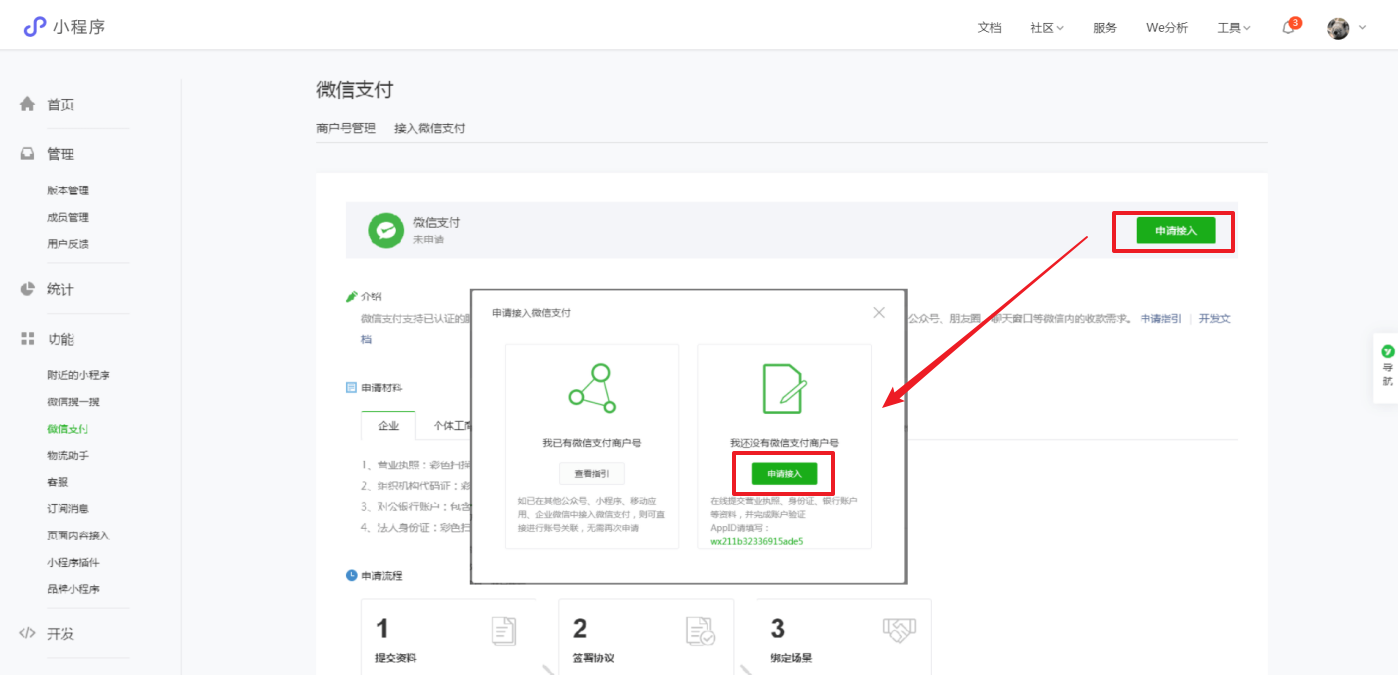Click the AppID wx211b32336915ade5 text

point(757,541)
